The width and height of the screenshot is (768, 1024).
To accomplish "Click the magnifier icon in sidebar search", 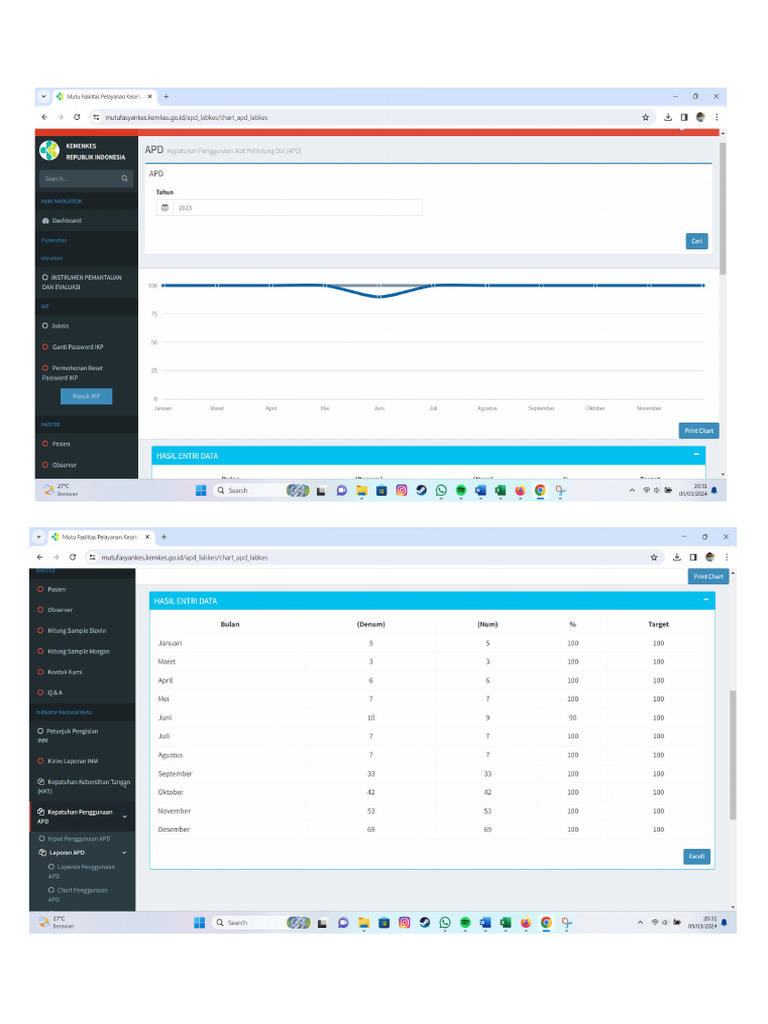I will 125,178.
